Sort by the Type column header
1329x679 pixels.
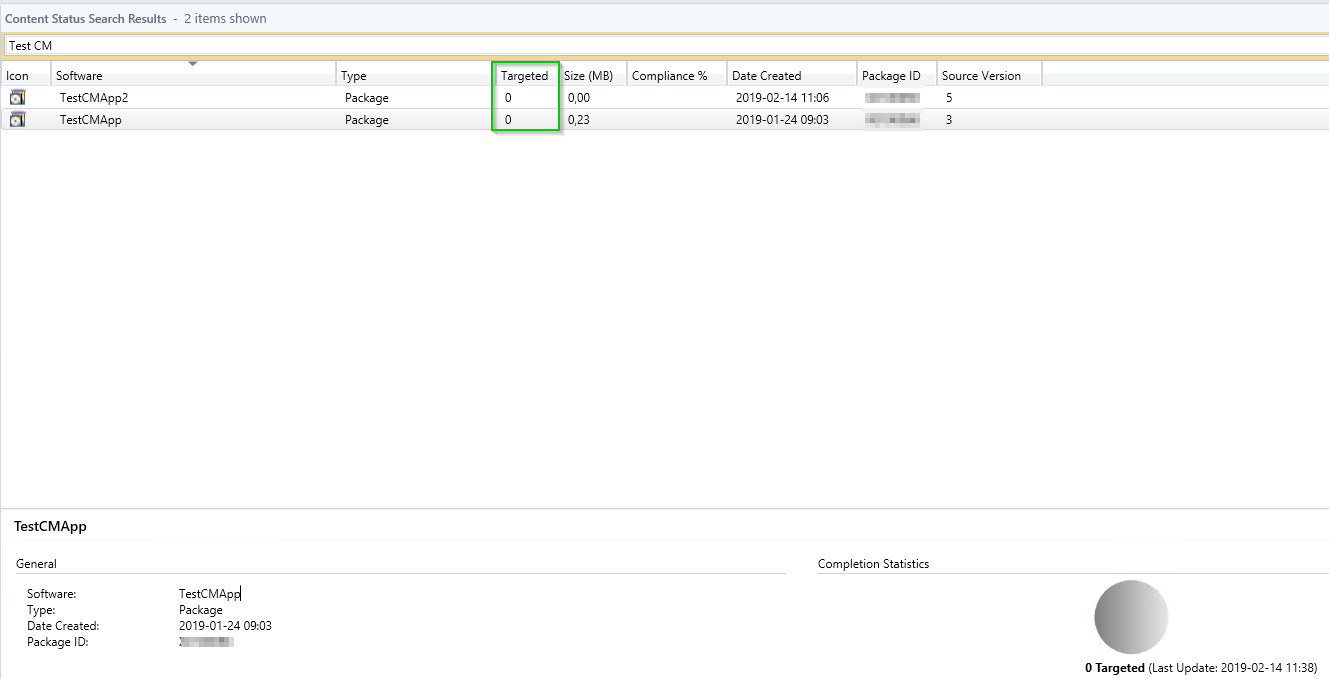[x=354, y=76]
